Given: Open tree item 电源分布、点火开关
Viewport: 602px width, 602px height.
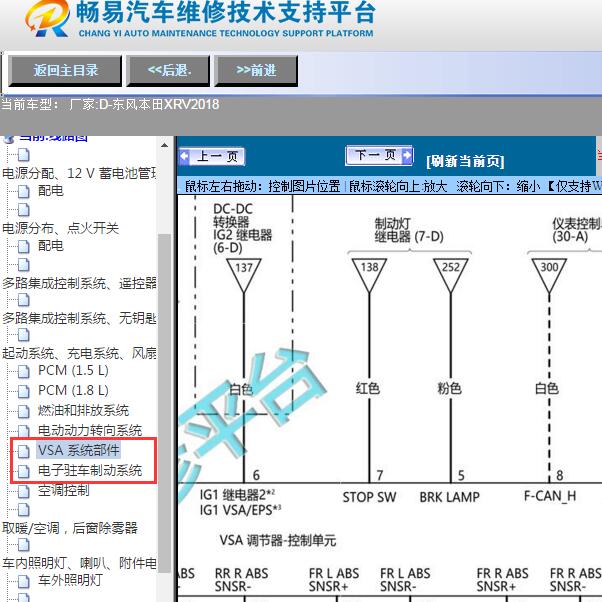Looking at the screenshot, I should 60,228.
